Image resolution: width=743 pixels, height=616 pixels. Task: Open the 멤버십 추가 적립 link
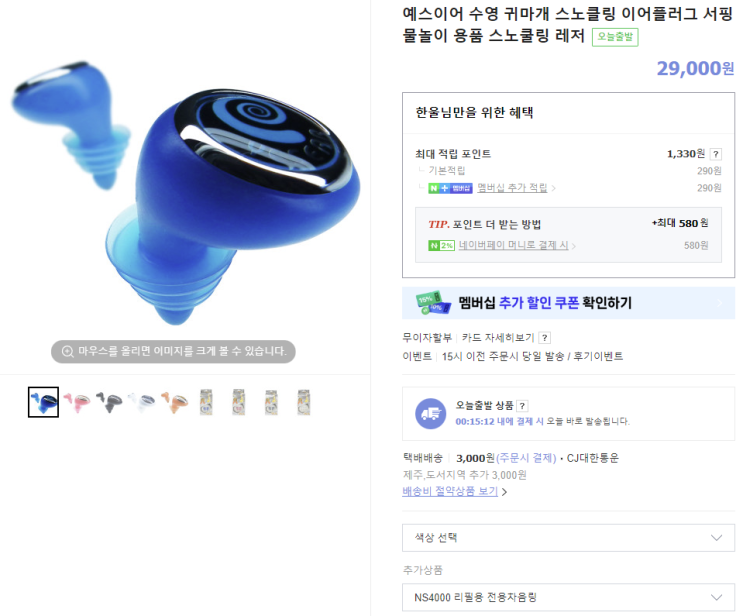[512, 188]
